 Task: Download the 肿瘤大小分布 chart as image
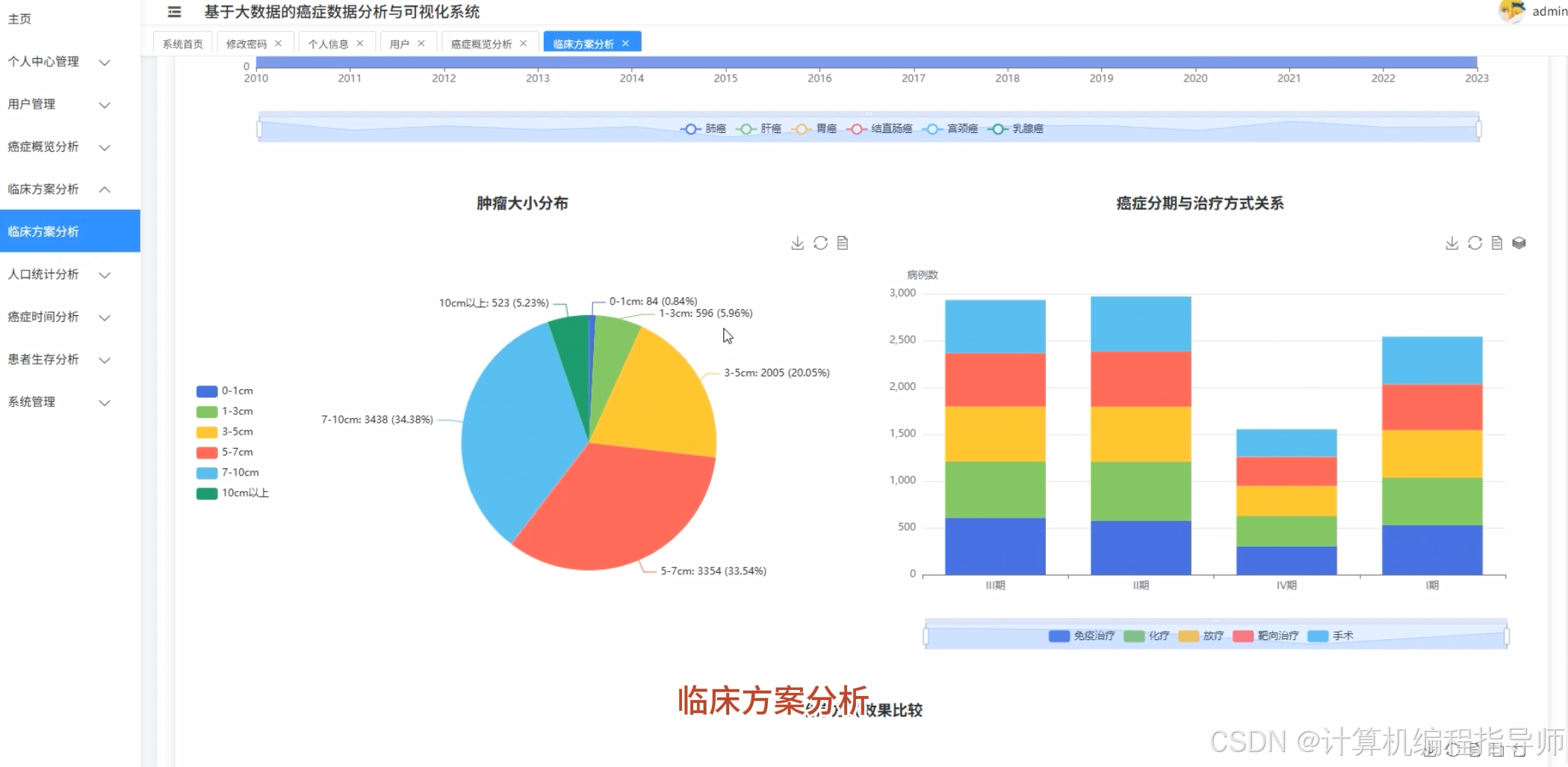(796, 243)
